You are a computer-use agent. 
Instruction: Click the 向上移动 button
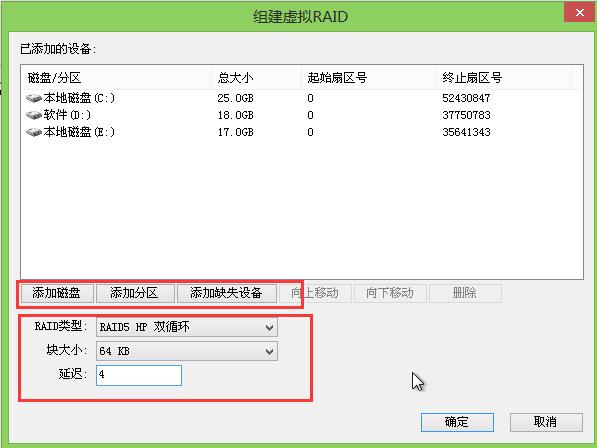point(315,293)
